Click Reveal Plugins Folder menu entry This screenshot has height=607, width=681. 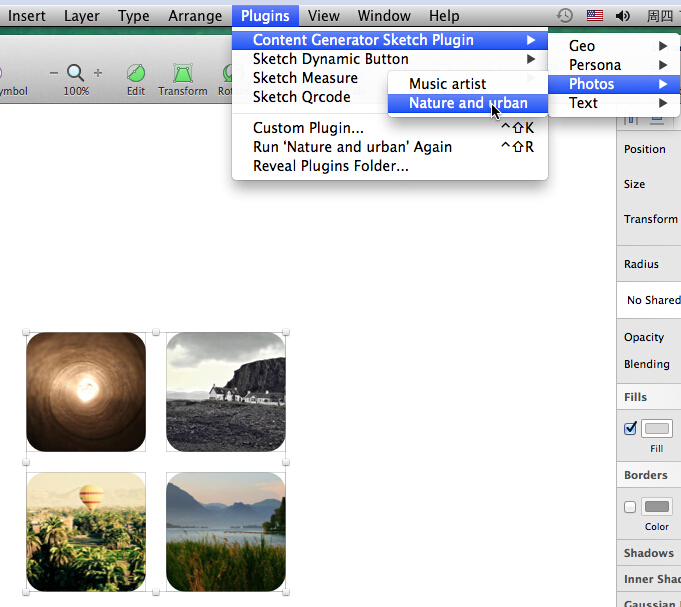tap(330, 166)
